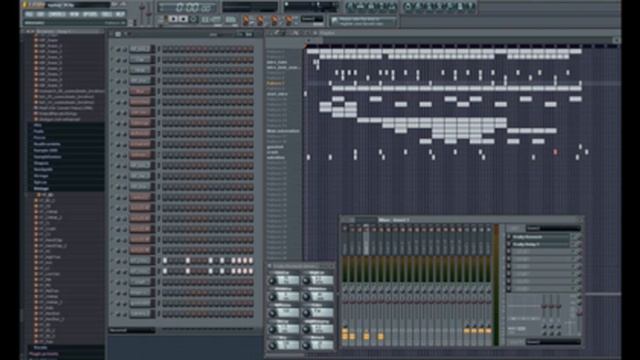Screen dimensions: 640x360
Task: Open the CHANNELS menu
Action: pyautogui.click(x=57, y=14)
